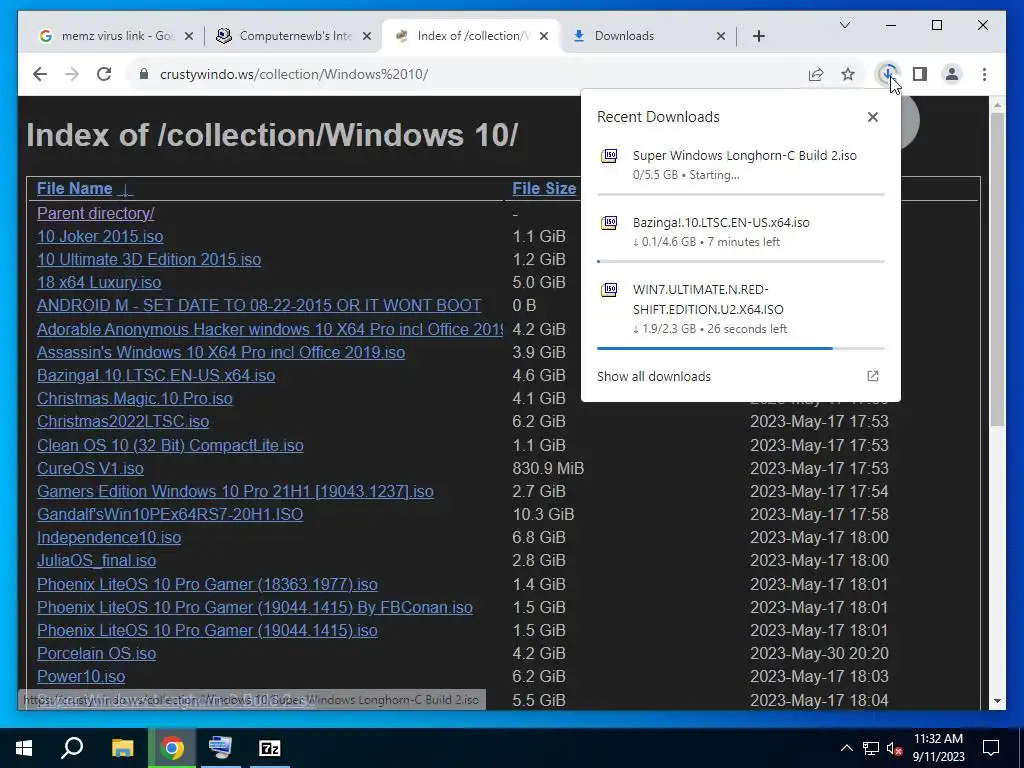Image resolution: width=1024 pixels, height=768 pixels.
Task: Click the page's vertical scrollbar thumb
Action: tap(997, 269)
